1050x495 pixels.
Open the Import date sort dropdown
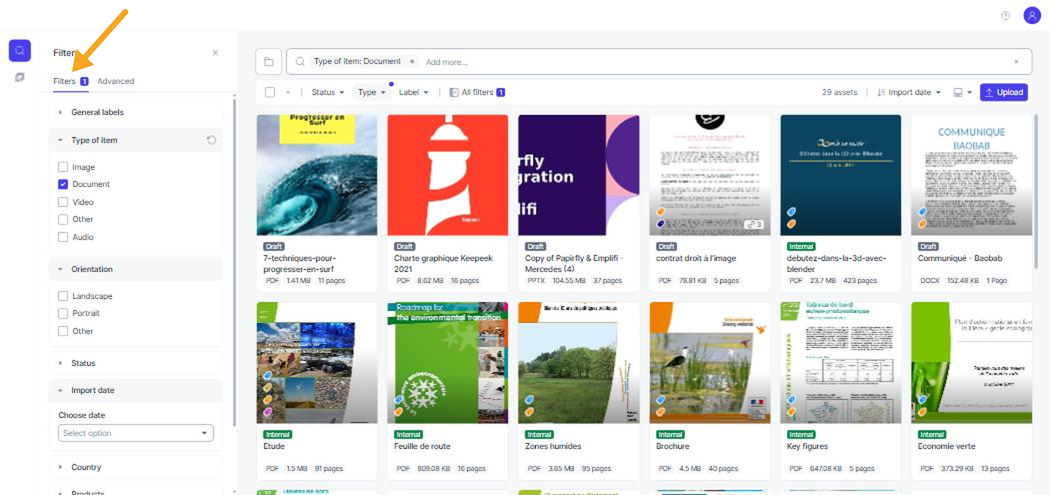pos(909,92)
